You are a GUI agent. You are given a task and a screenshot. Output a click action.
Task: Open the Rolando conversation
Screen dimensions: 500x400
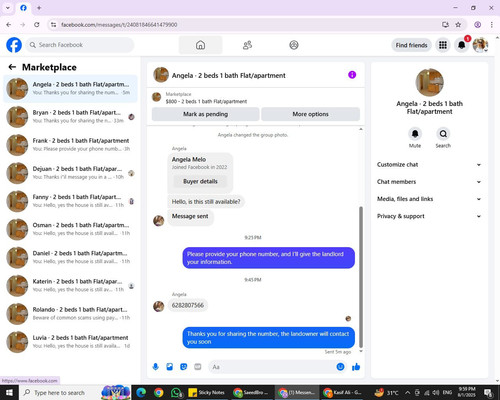coord(70,314)
